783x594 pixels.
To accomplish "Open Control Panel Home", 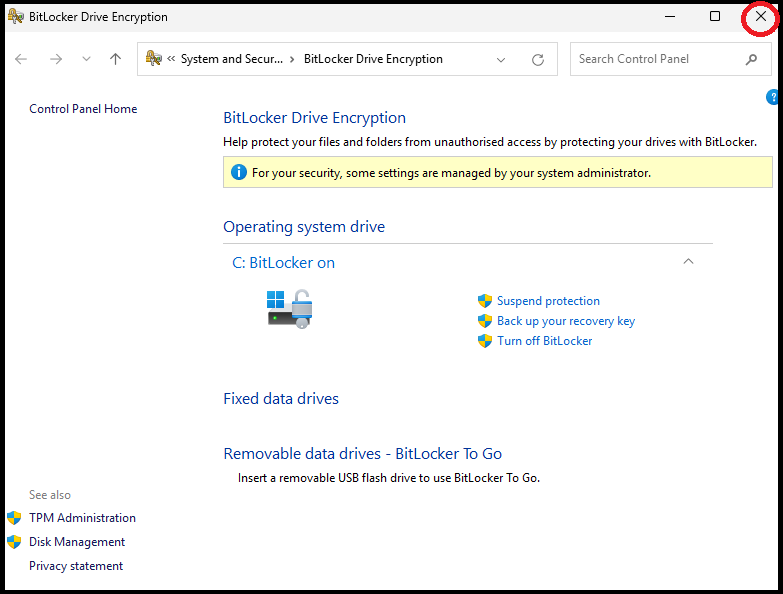I will pyautogui.click(x=83, y=109).
